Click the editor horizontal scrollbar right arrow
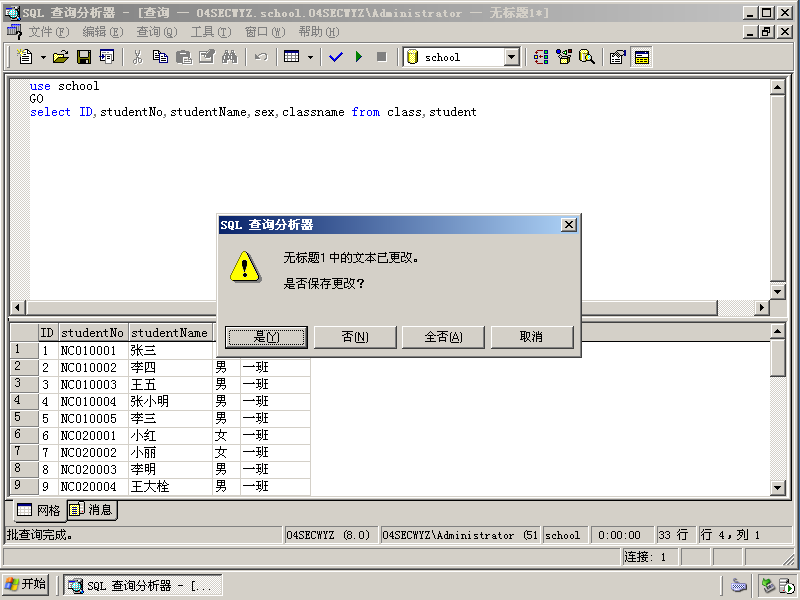The image size is (800, 600). point(762,308)
